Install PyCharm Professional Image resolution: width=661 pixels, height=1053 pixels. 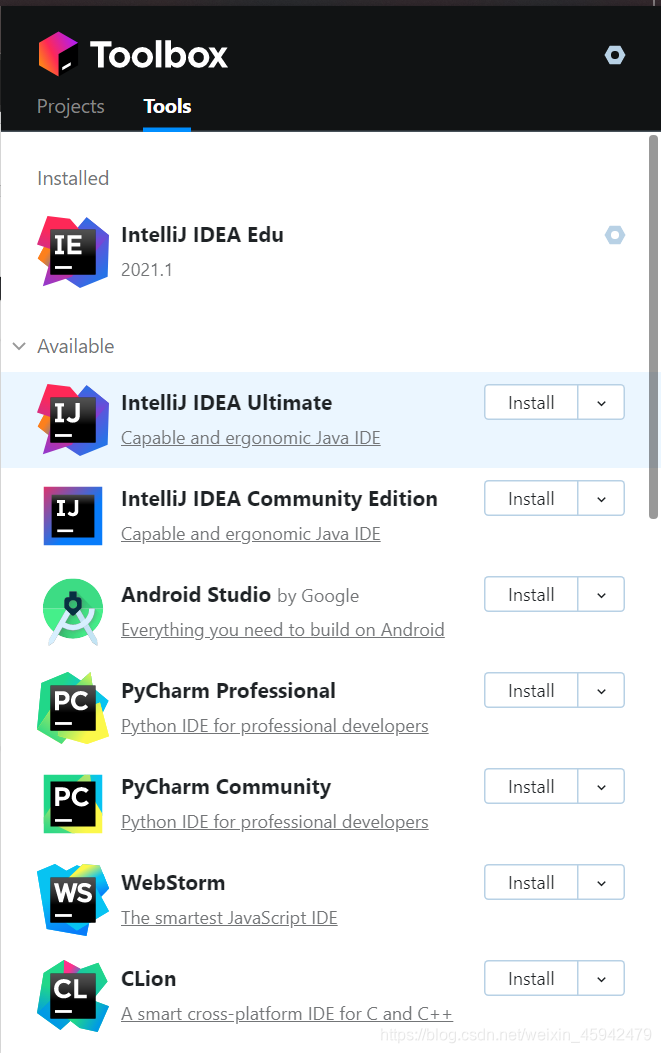coord(531,690)
